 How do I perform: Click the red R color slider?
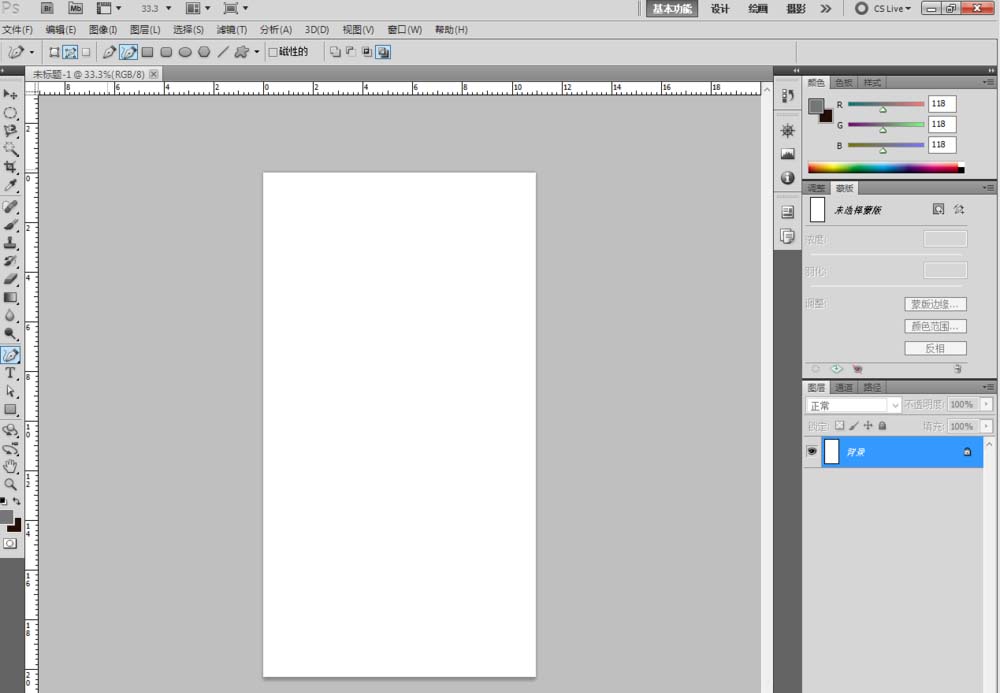pyautogui.click(x=885, y=104)
